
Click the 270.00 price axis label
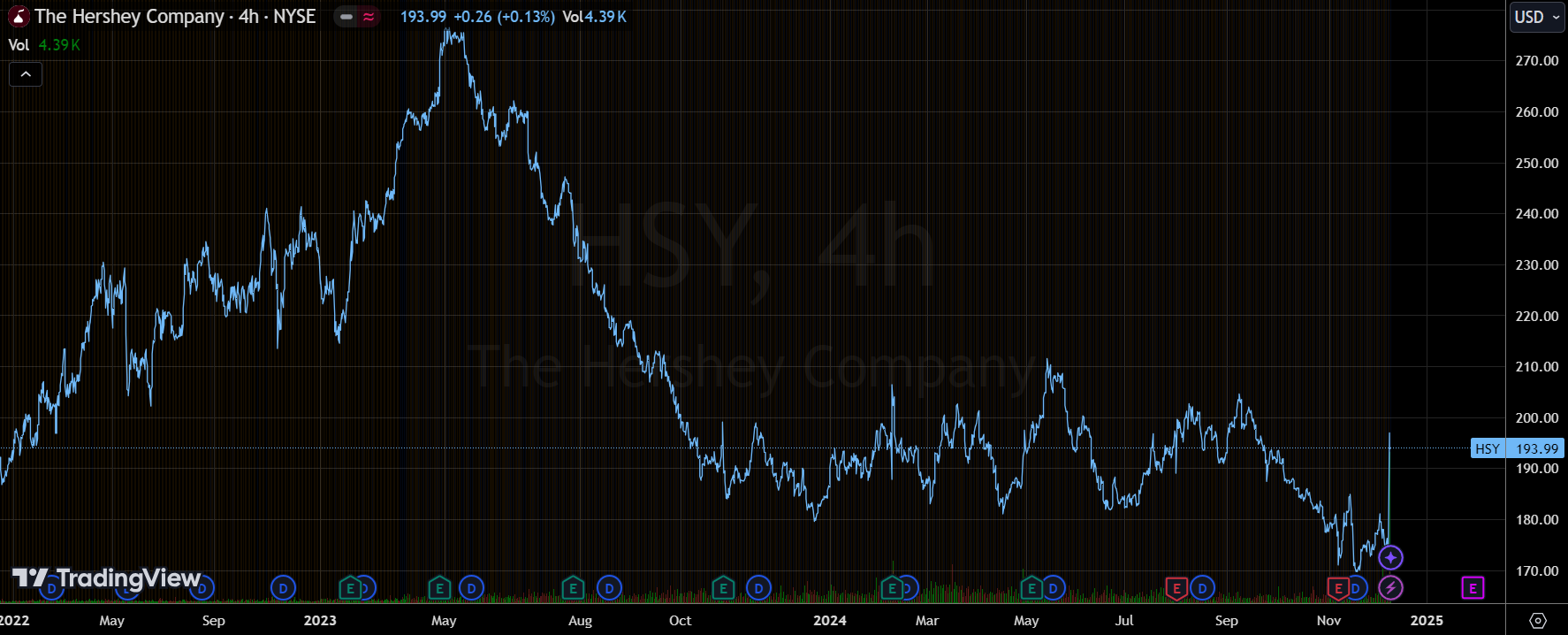point(1537,61)
